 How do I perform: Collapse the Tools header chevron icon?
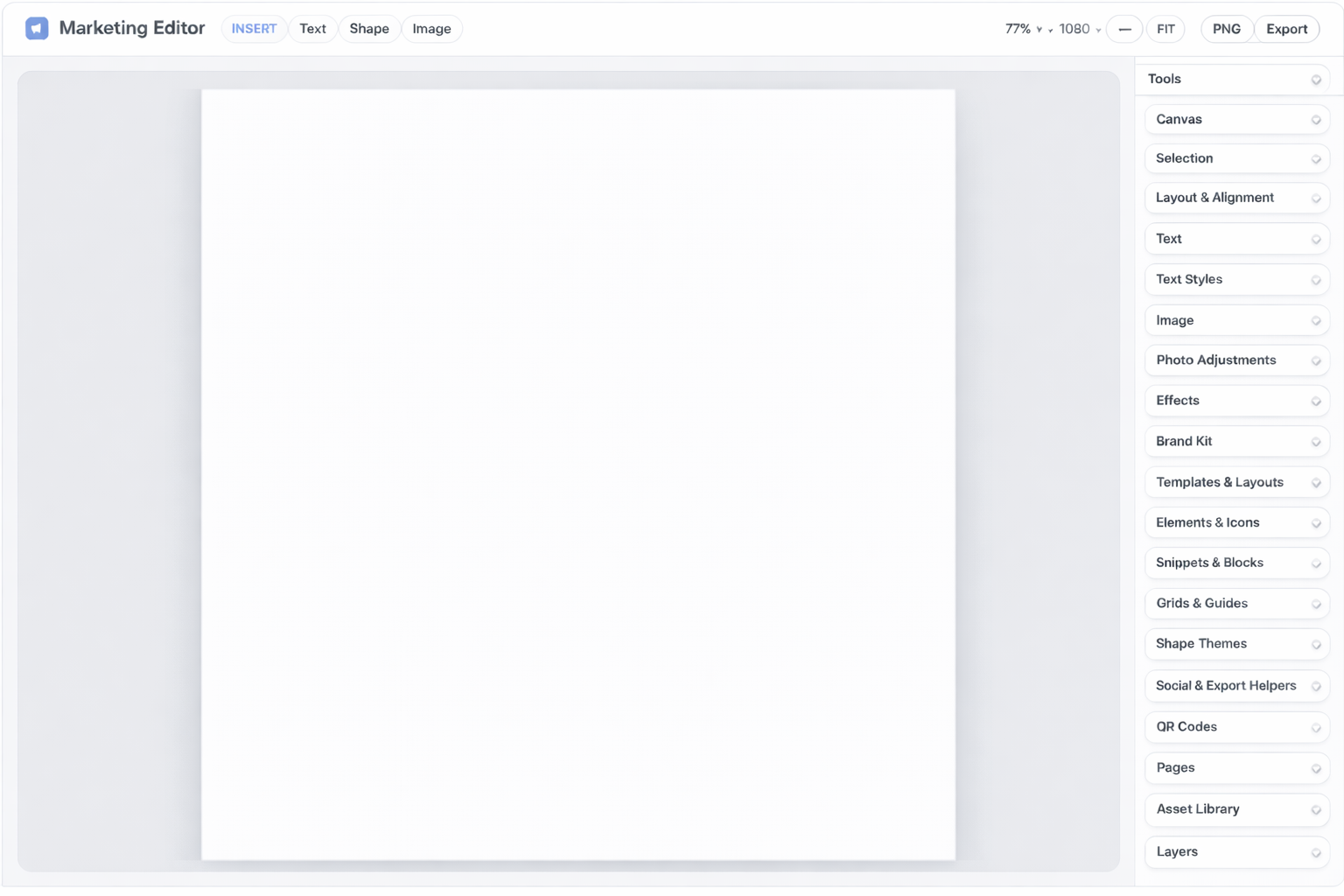pos(1315,80)
